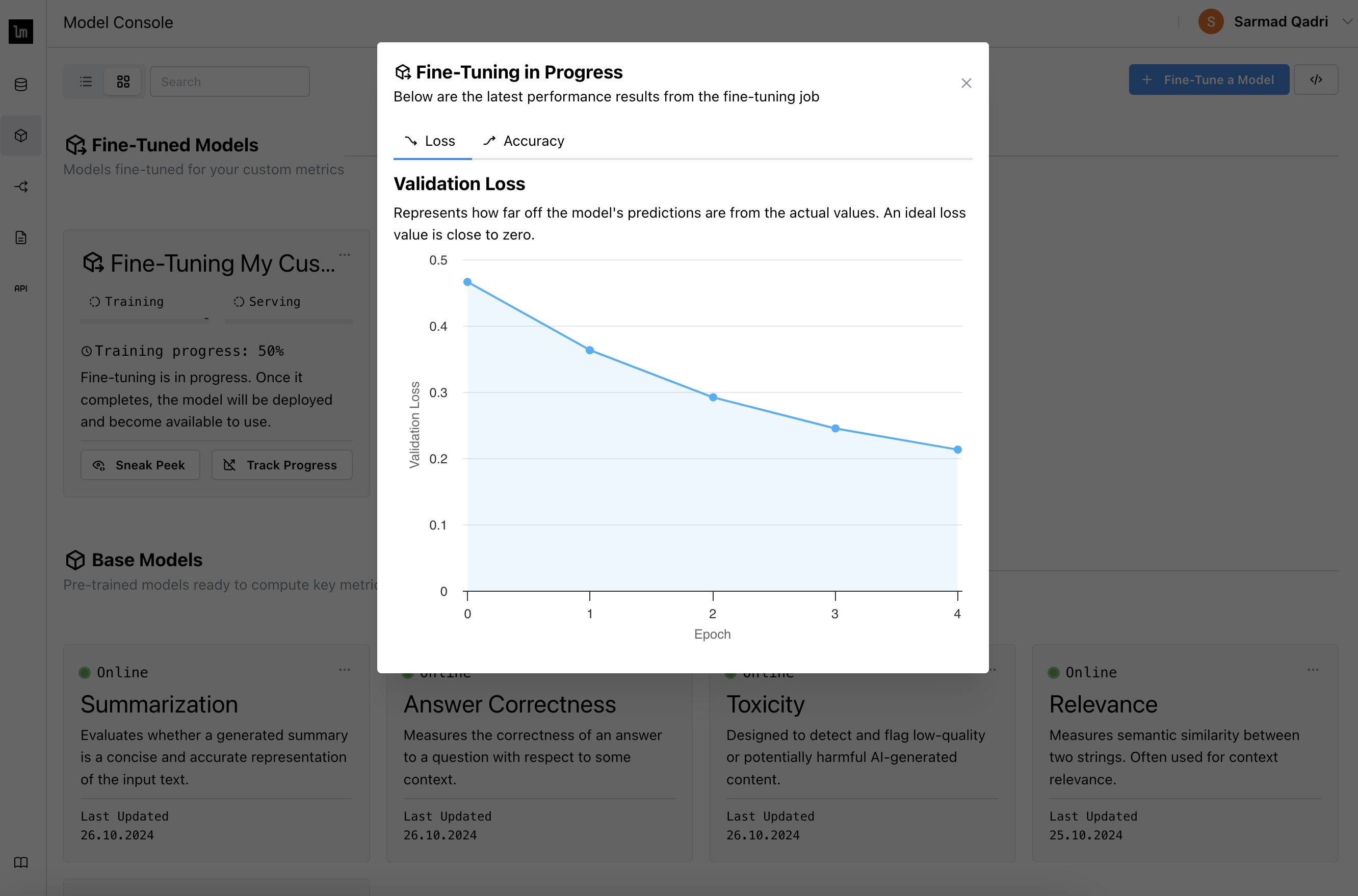Open the code snippet button

1316,80
